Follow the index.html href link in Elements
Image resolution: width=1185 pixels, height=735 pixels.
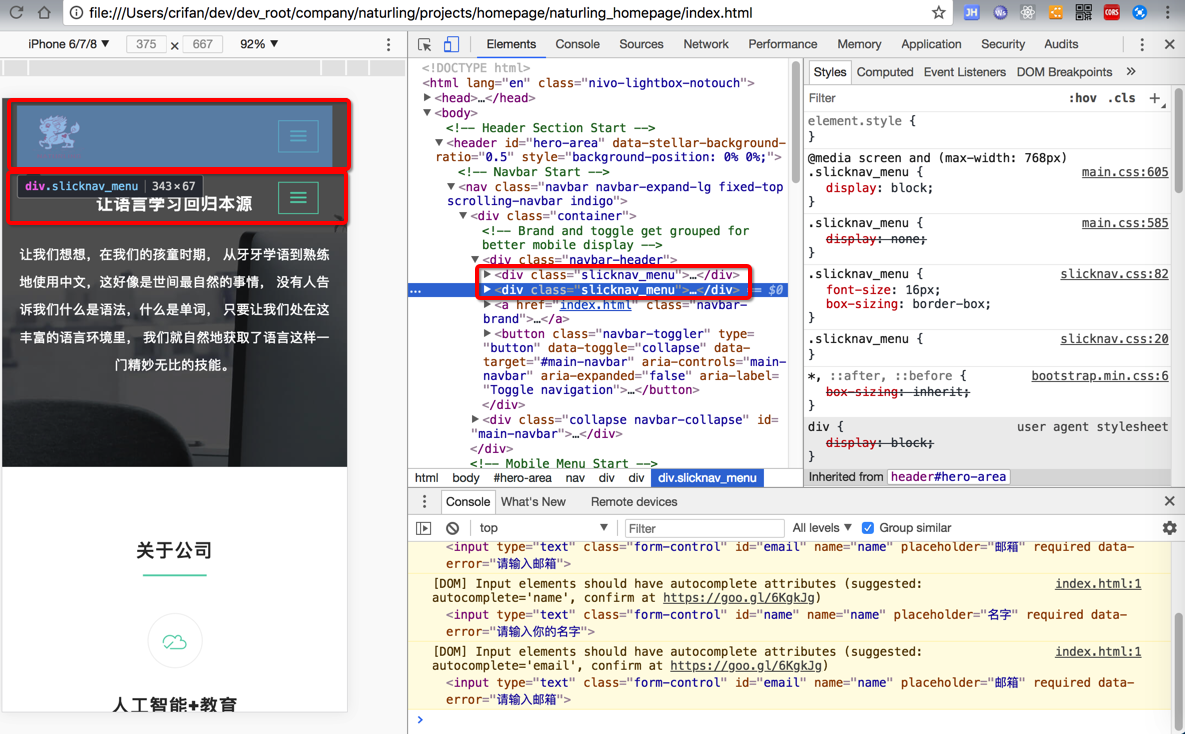point(596,304)
